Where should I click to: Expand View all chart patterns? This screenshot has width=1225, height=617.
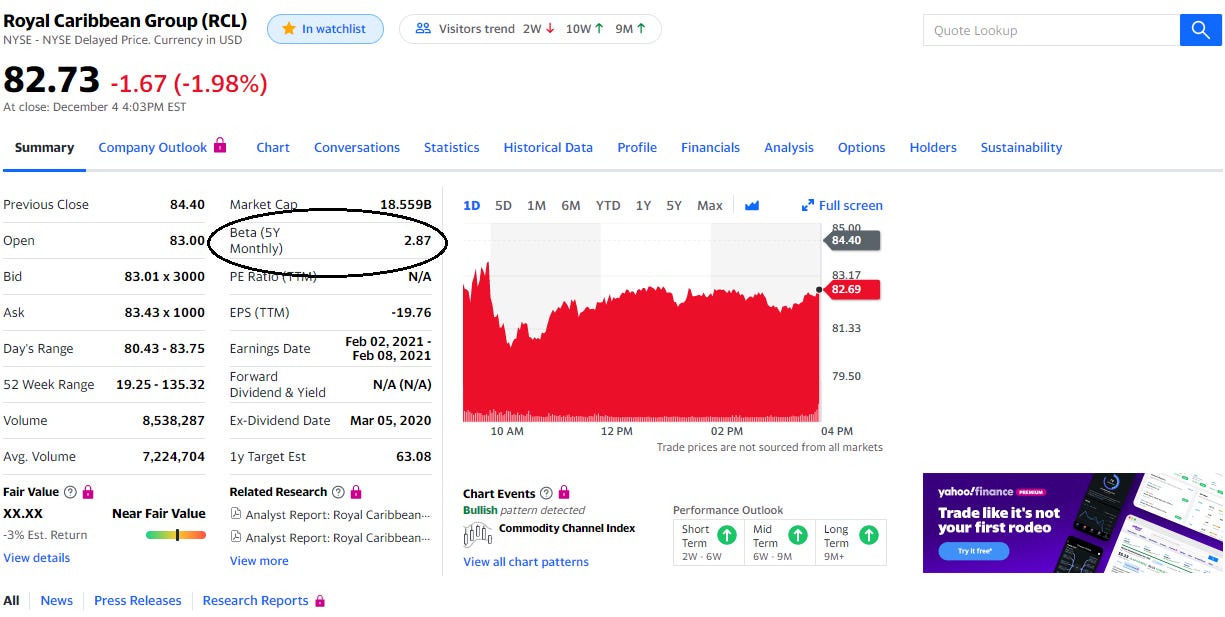(525, 562)
